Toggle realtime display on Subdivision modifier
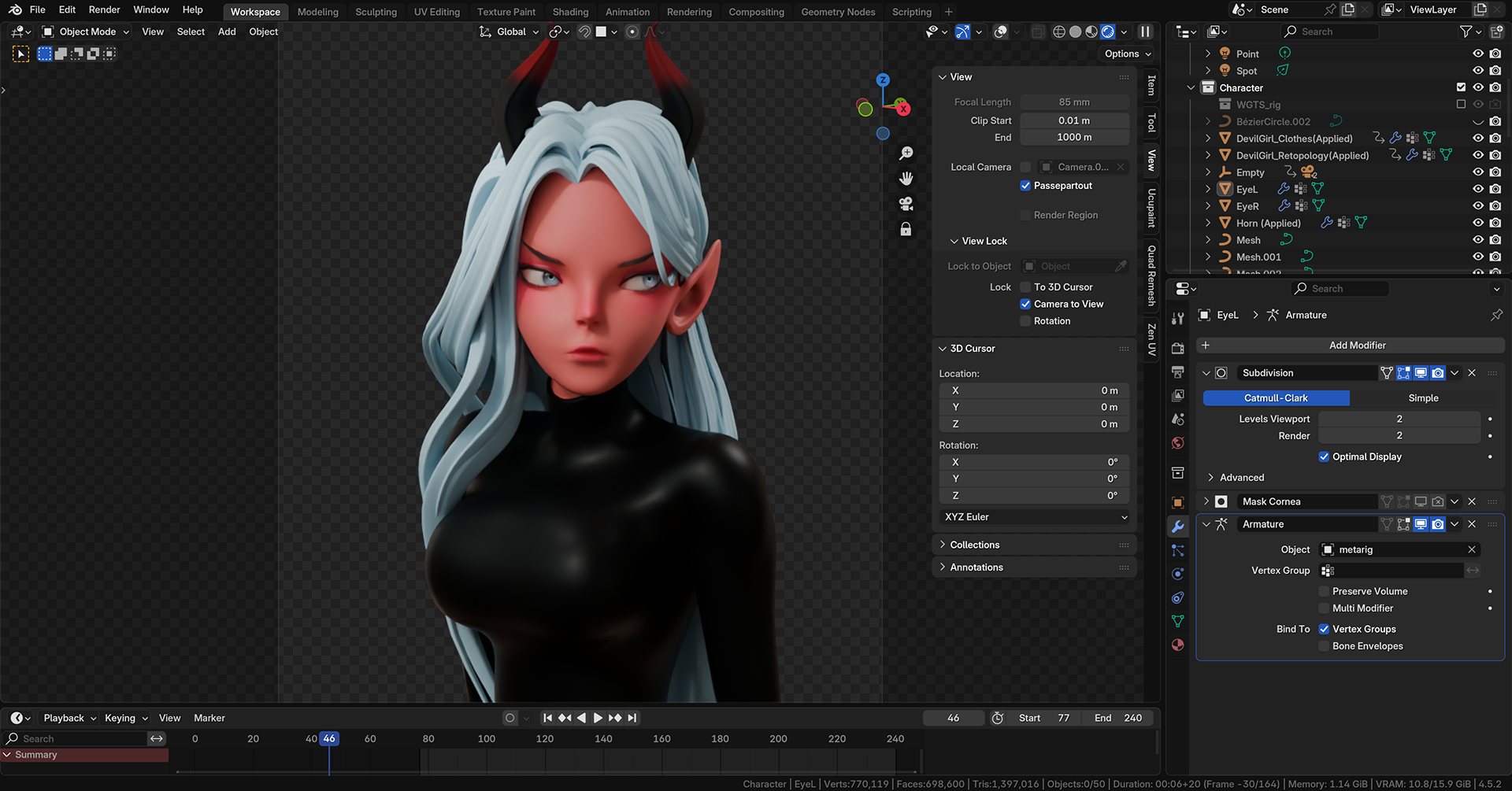 pos(1421,373)
